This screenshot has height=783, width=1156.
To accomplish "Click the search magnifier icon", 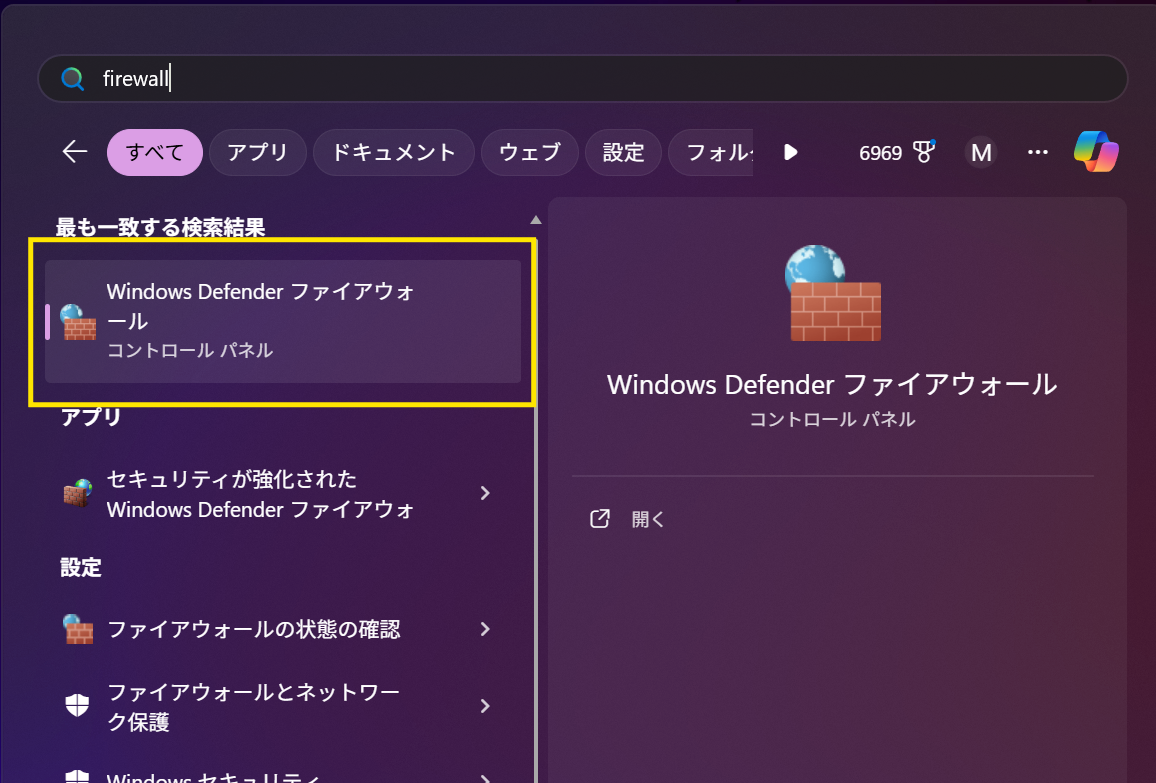I will pos(72,78).
